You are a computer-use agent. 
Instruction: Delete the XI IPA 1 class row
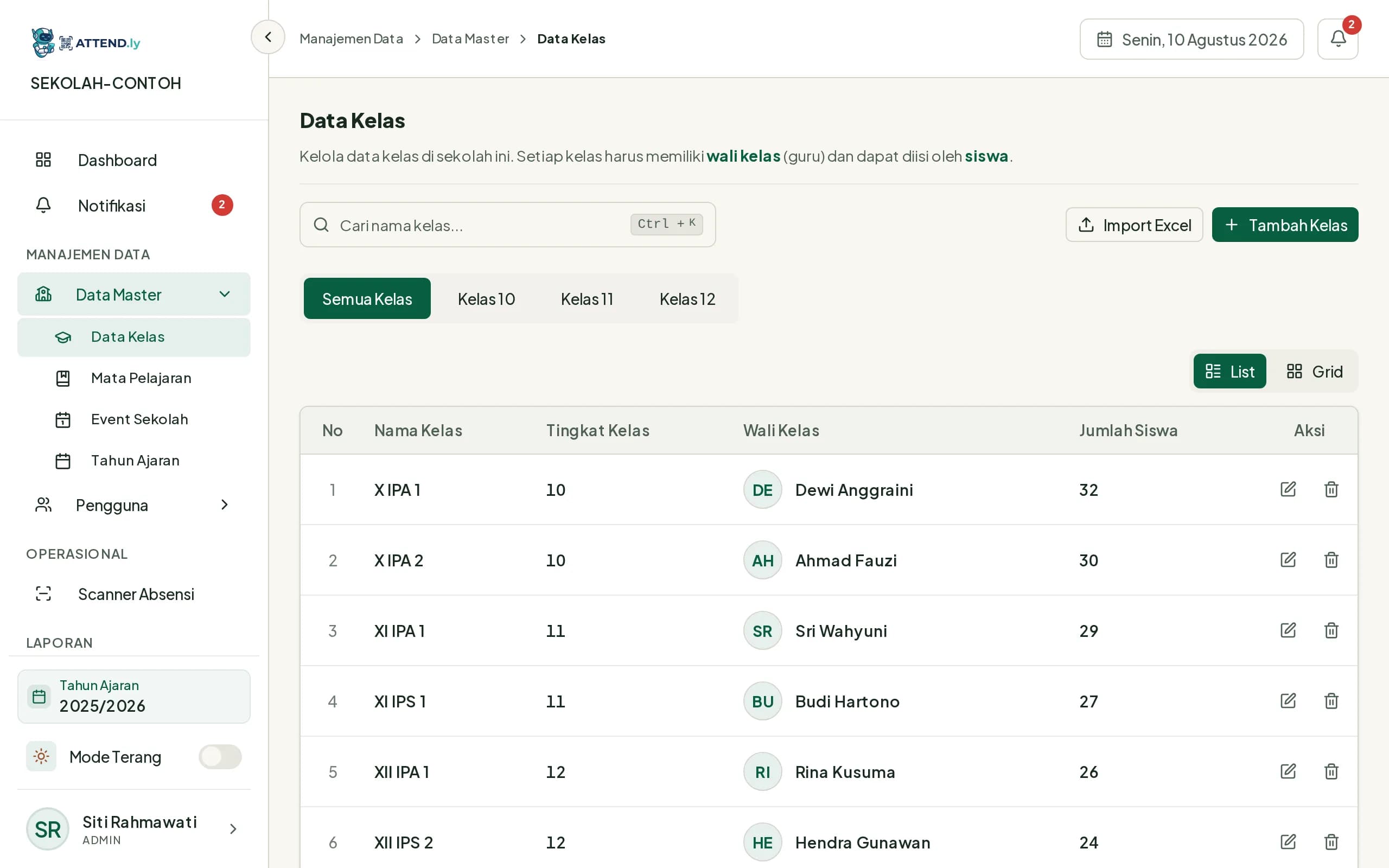point(1331,630)
